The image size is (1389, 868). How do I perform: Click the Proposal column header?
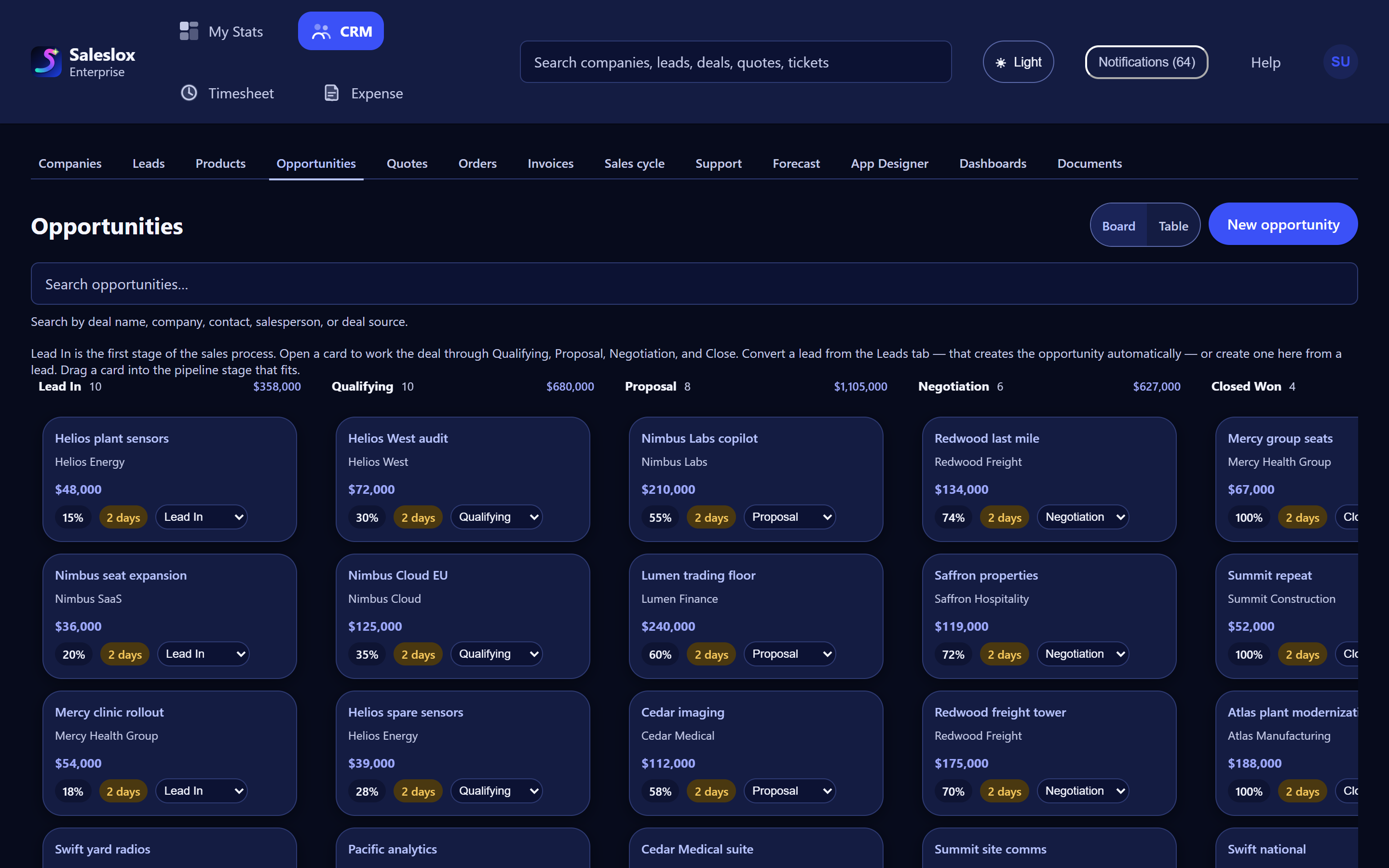pos(650,386)
